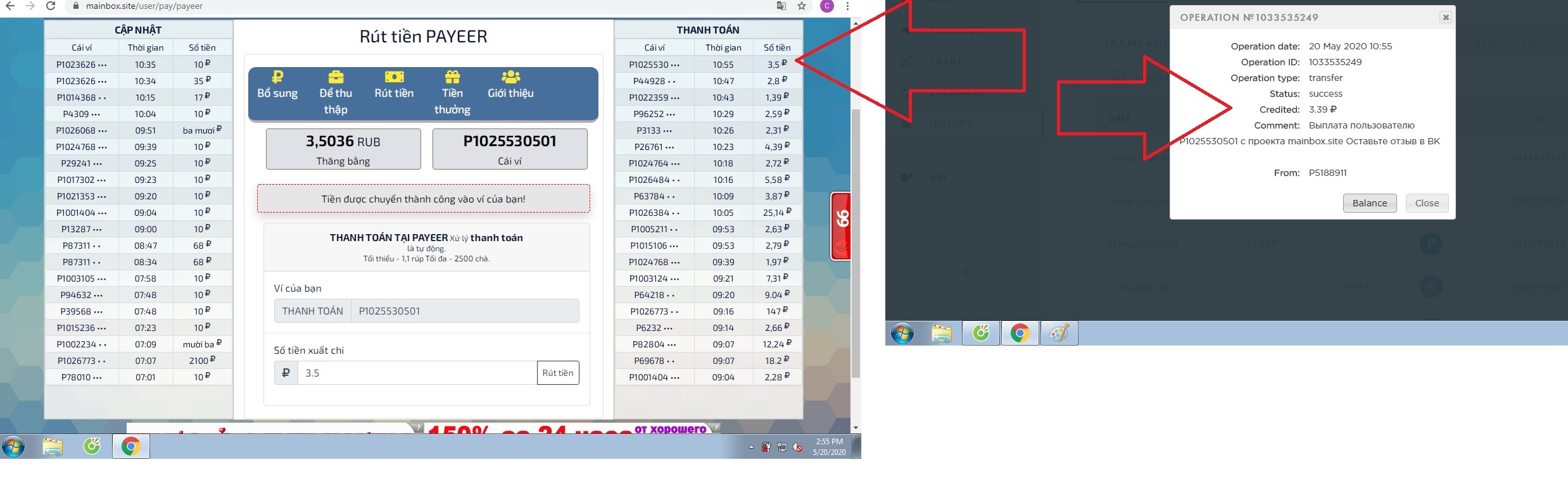Click the Balance button in the operation dialog

1370,203
